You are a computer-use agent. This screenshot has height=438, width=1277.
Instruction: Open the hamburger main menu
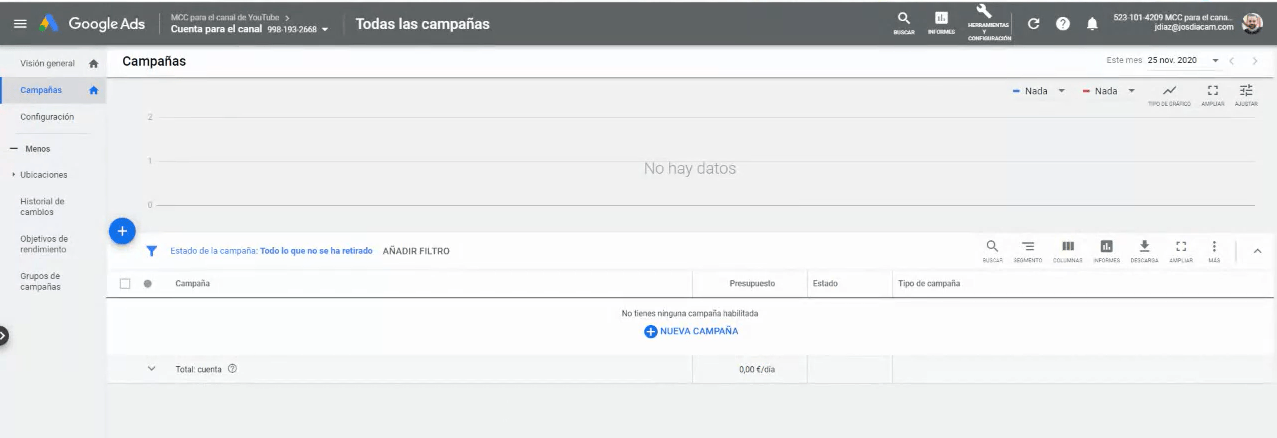point(20,23)
